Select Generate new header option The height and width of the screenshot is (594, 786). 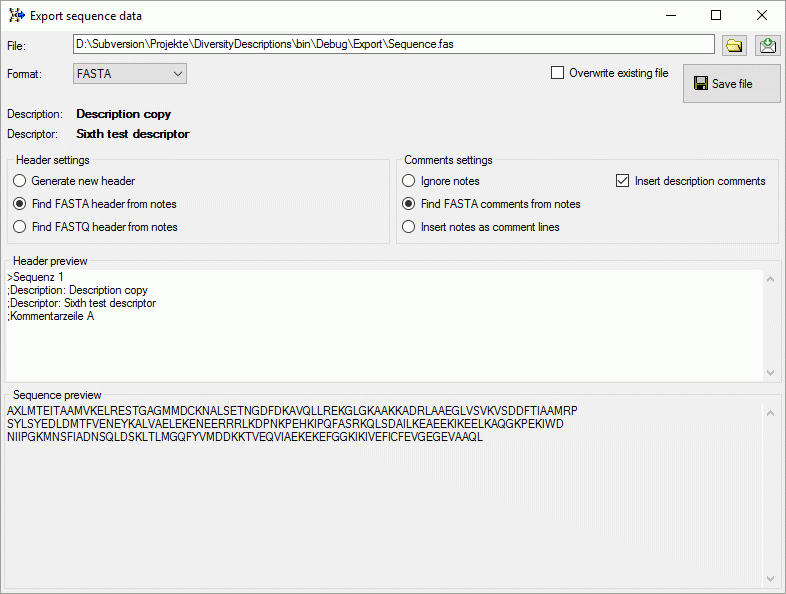coord(20,181)
